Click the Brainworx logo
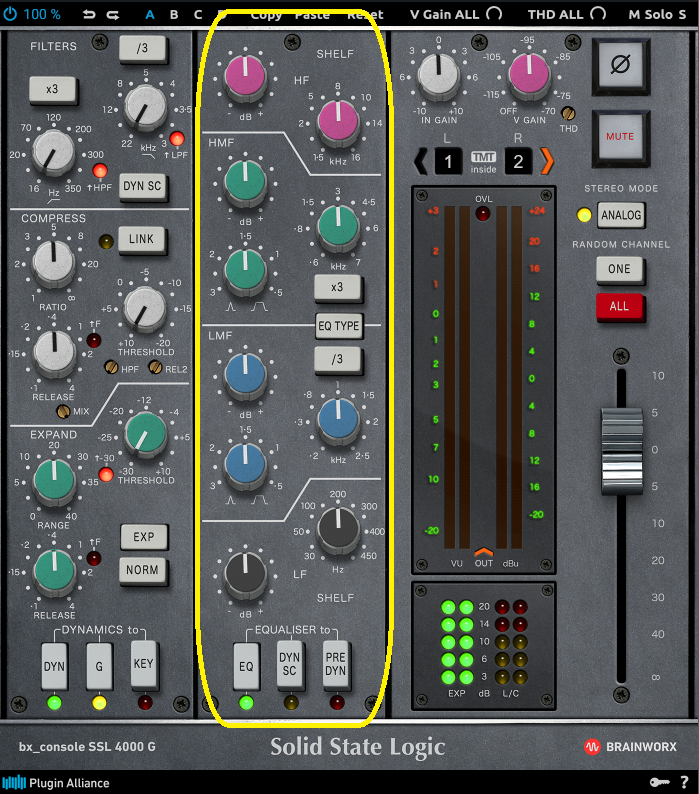The image size is (699, 794). [x=630, y=747]
